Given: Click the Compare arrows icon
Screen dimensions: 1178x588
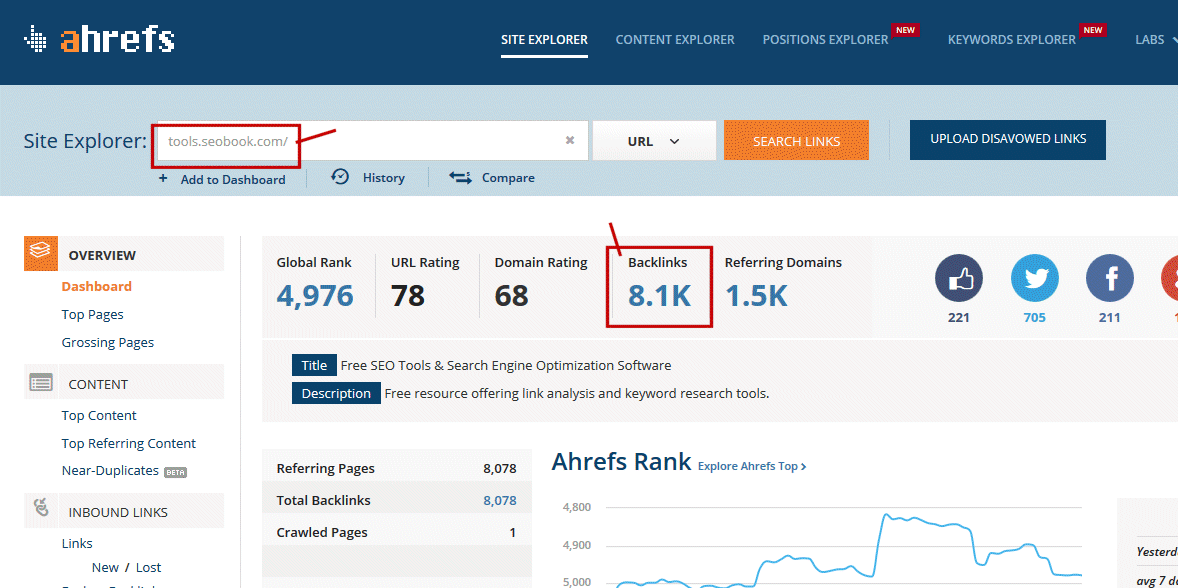Looking at the screenshot, I should click(461, 177).
